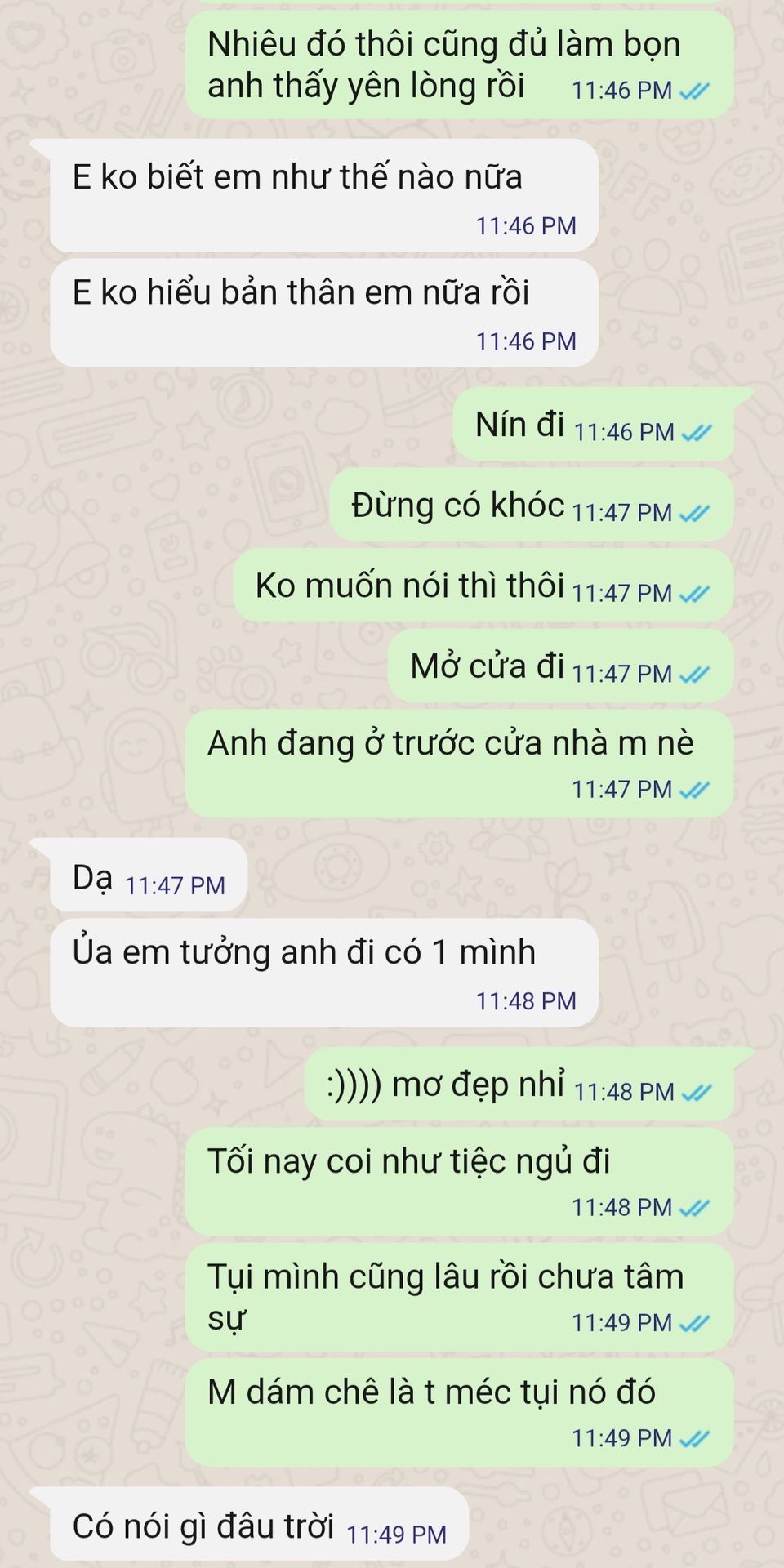Viewport: 784px width, 1568px height.
Task: Select 'Tụi mình cũng lâu rồi chưa tâm sự' bubble
Action: pos(459,1298)
